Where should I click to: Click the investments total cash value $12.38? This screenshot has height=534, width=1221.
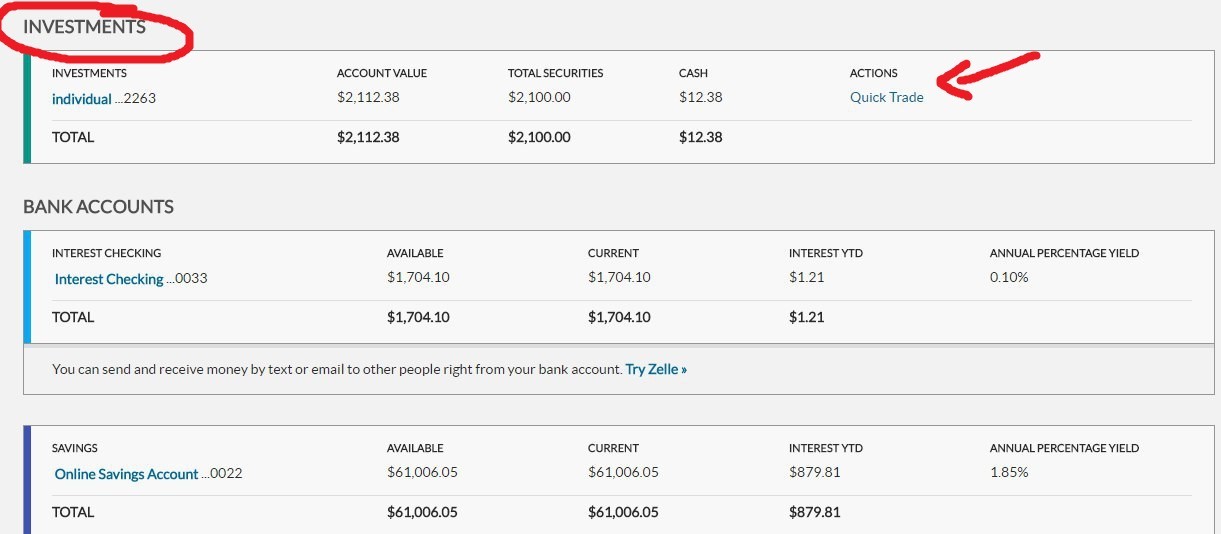tap(700, 137)
